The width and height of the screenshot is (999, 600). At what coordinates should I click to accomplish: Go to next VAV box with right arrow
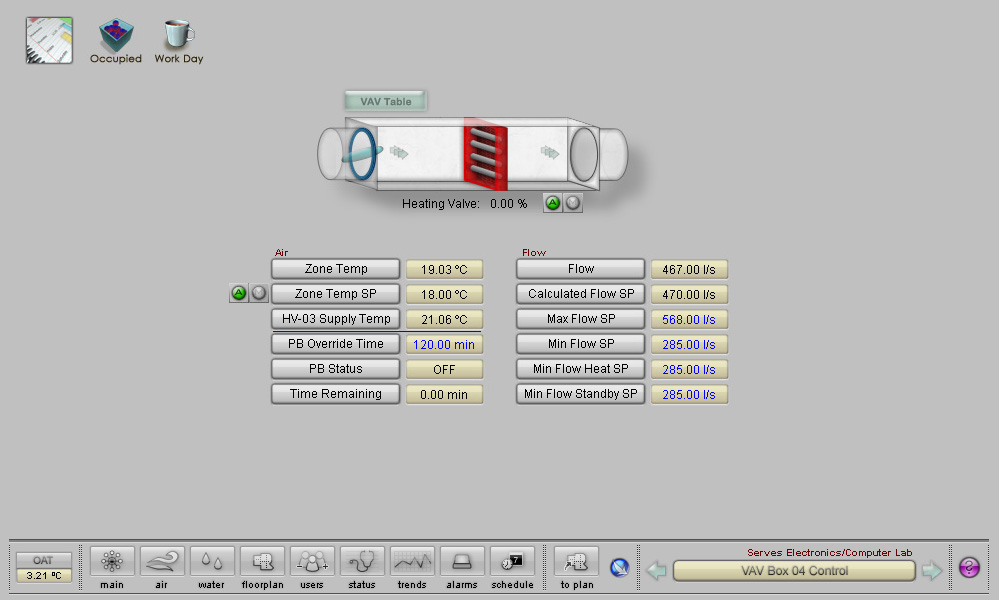tap(931, 571)
